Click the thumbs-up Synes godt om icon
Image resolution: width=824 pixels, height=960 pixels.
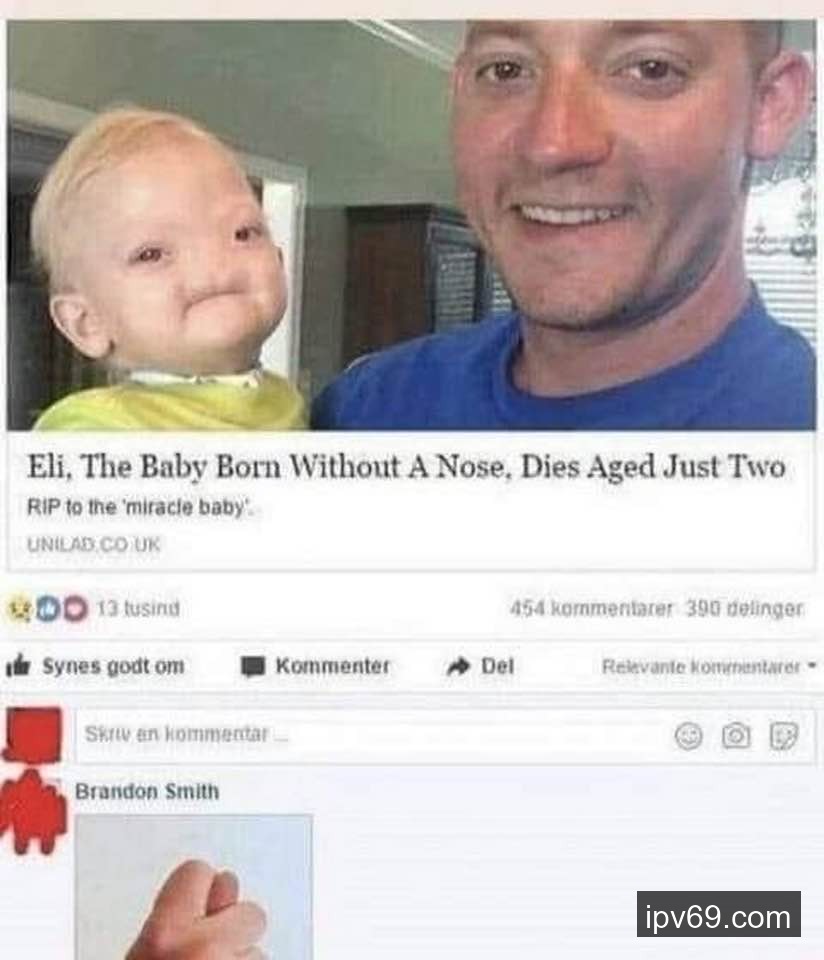tap(18, 666)
